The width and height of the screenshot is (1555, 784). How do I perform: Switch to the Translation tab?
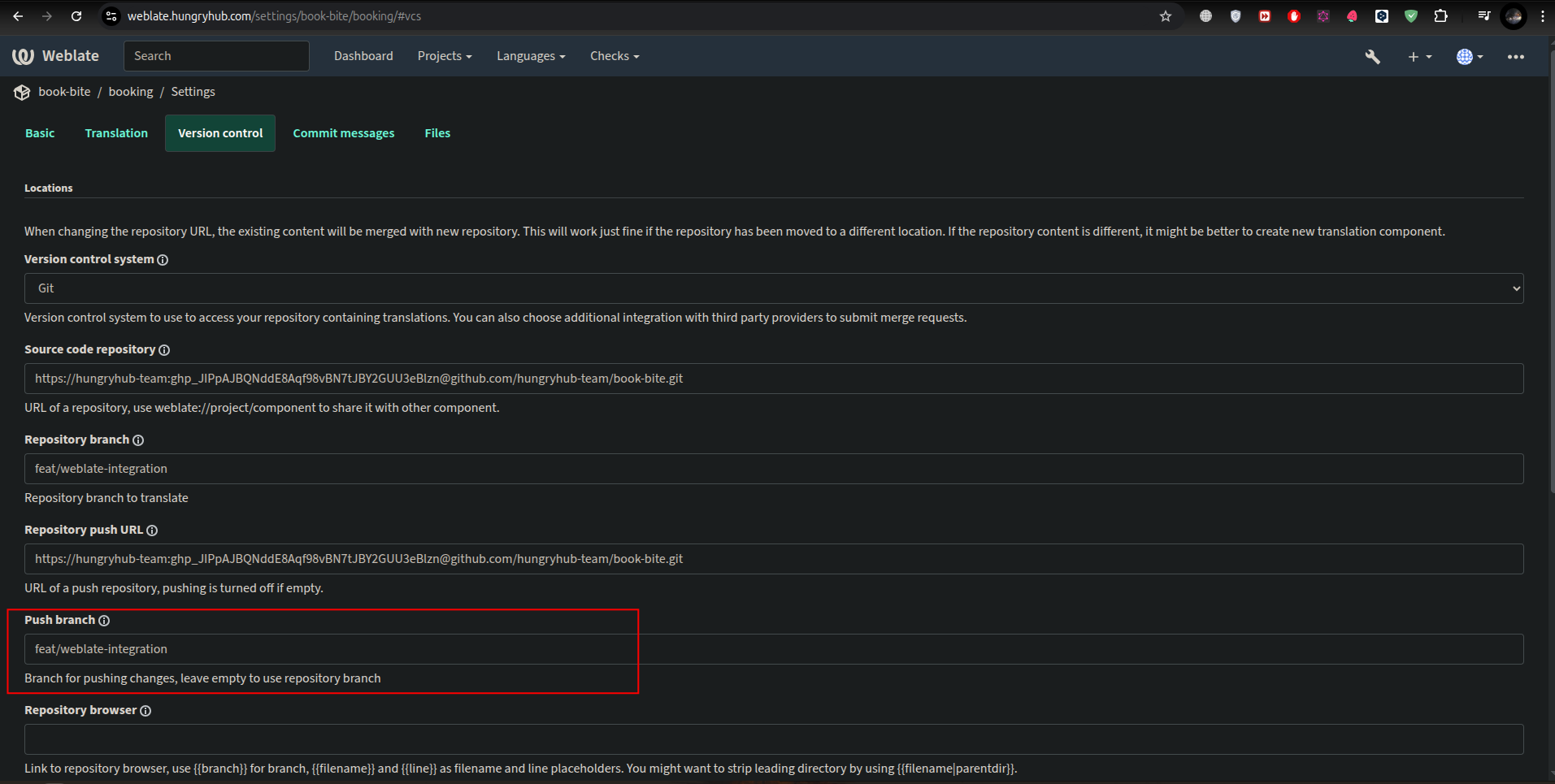116,133
